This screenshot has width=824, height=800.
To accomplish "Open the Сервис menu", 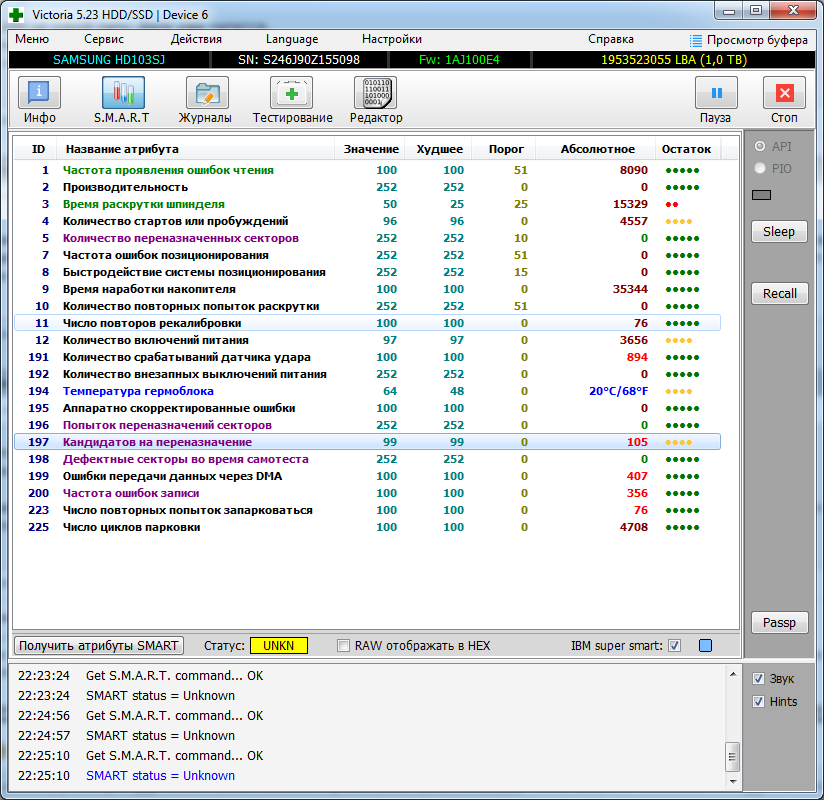I will point(104,39).
